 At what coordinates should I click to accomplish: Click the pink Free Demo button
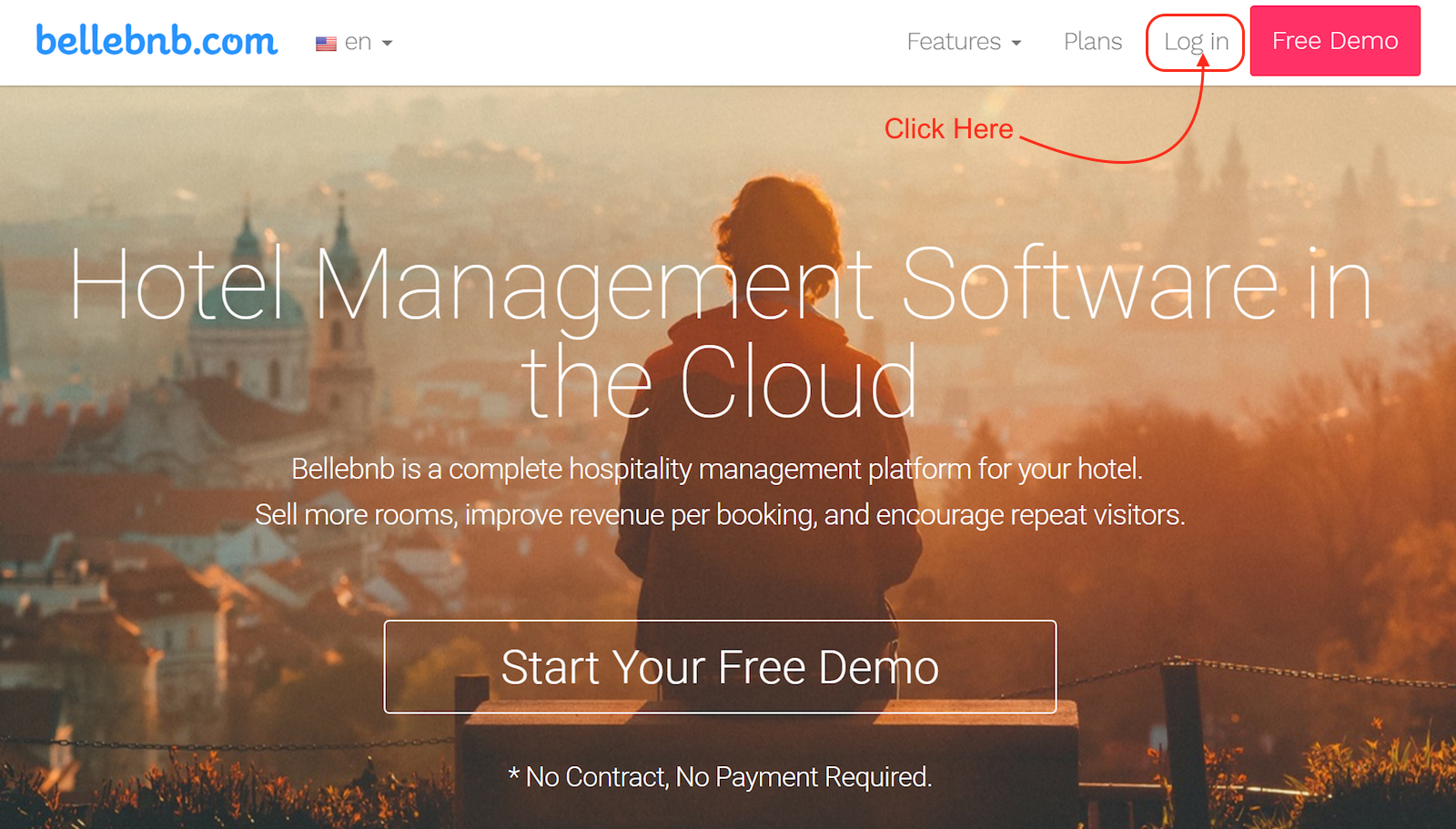(1335, 41)
